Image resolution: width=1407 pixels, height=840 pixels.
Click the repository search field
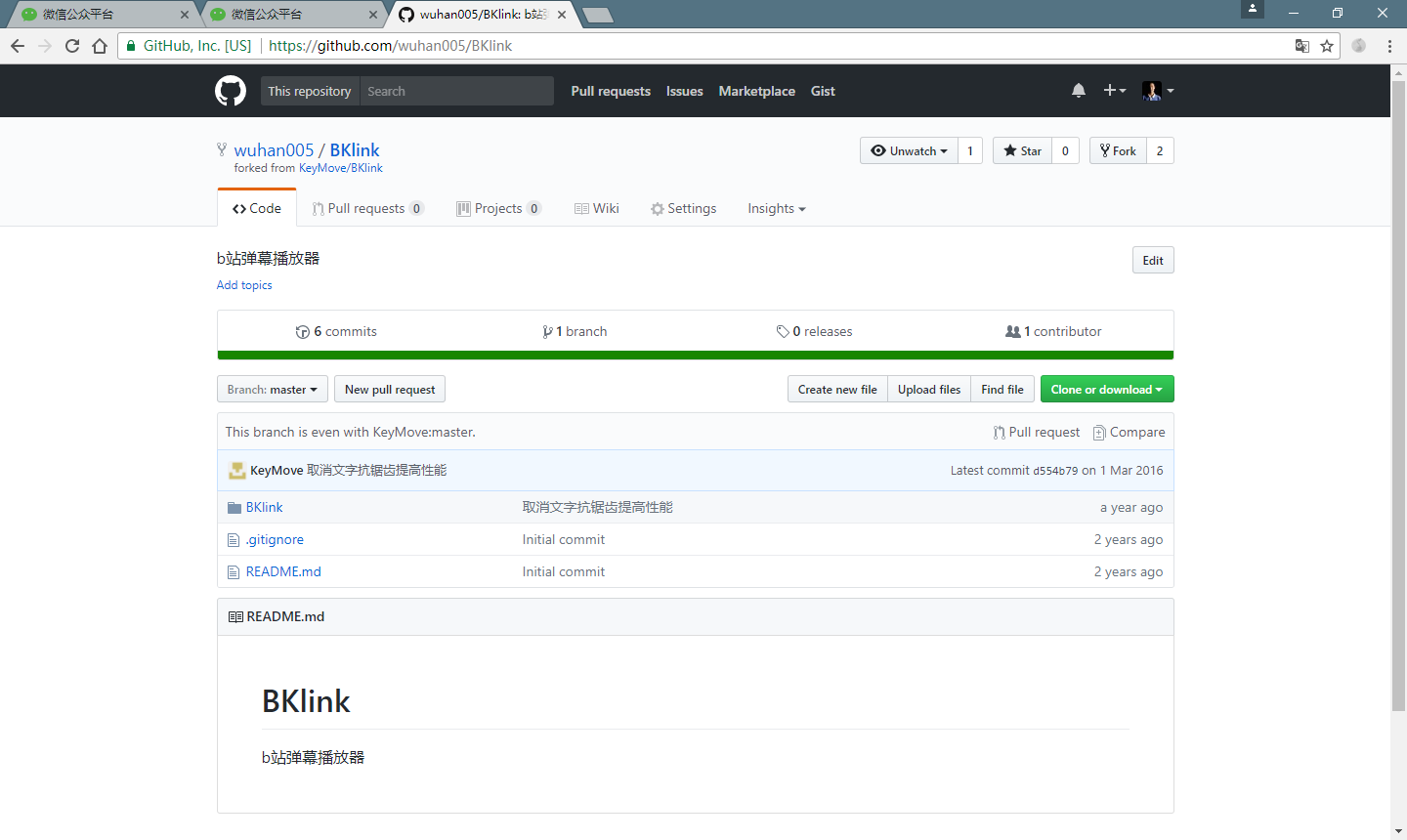(455, 91)
